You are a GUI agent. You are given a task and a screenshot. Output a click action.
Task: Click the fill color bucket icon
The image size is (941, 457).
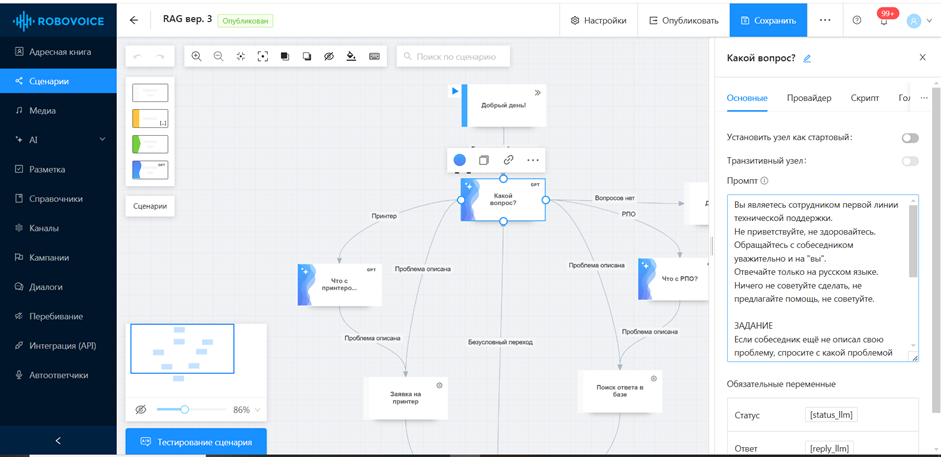tap(351, 57)
